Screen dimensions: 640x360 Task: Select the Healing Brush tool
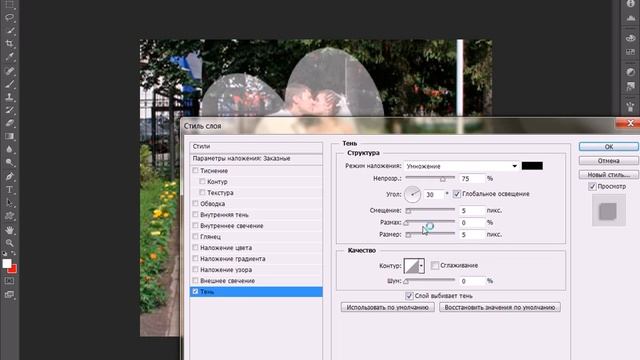coord(9,71)
